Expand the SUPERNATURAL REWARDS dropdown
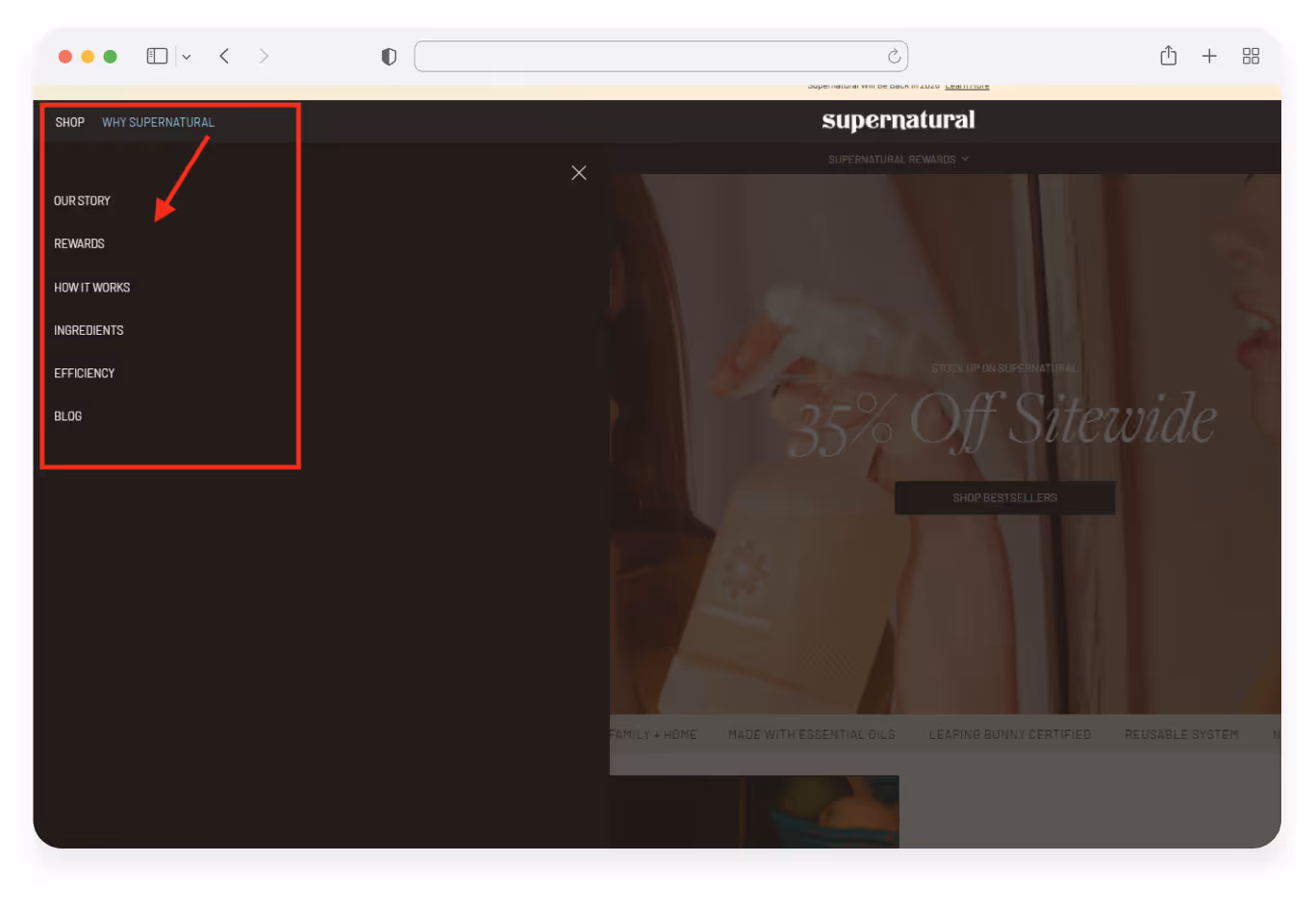This screenshot has height=912, width=1316. (x=898, y=159)
